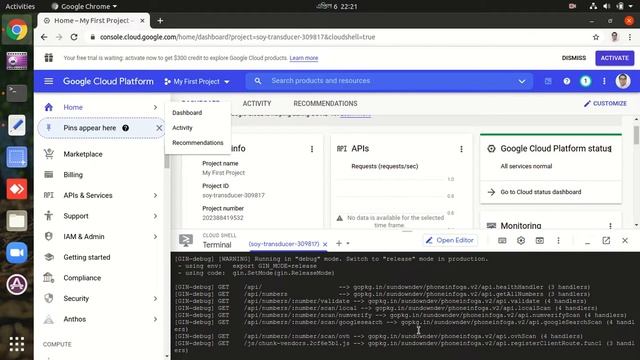Expand the Anthos submenu chevron
Screen dimensions: 640x360
155,319
